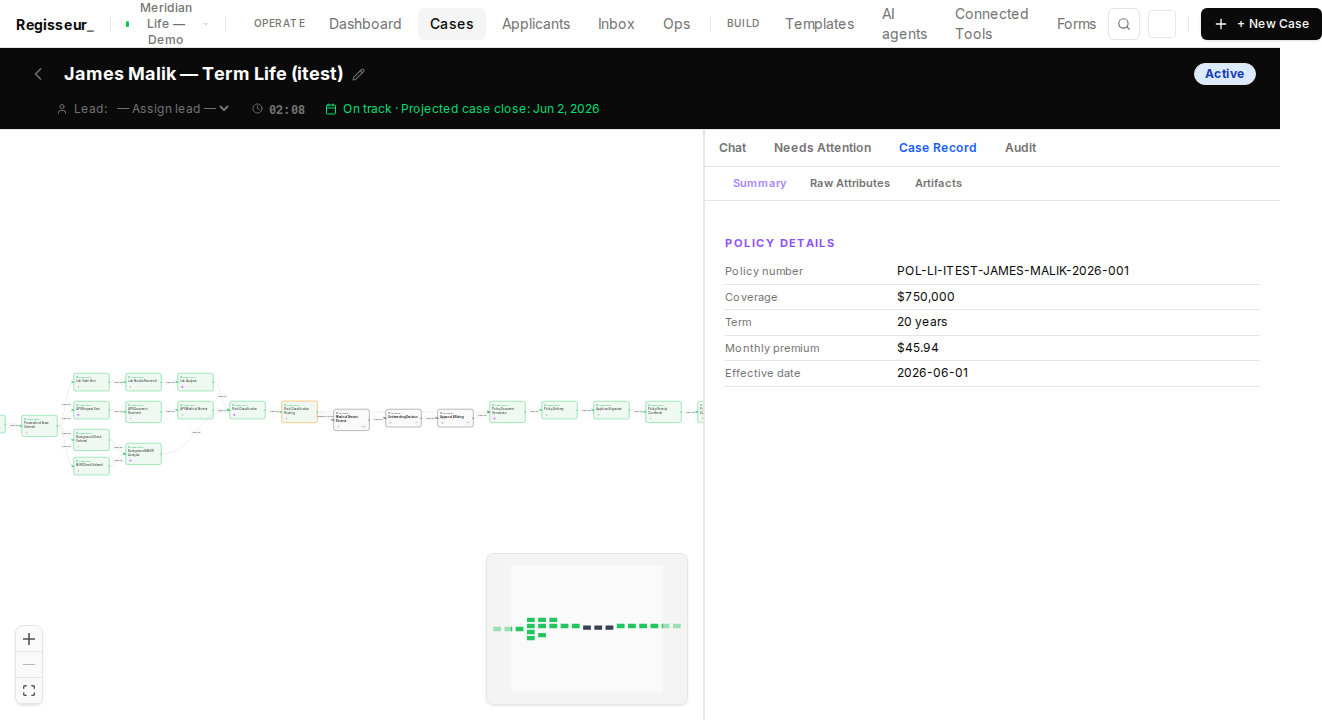The width and height of the screenshot is (1322, 720).
Task: Open the Assign lead dropdown
Action: tap(173, 109)
